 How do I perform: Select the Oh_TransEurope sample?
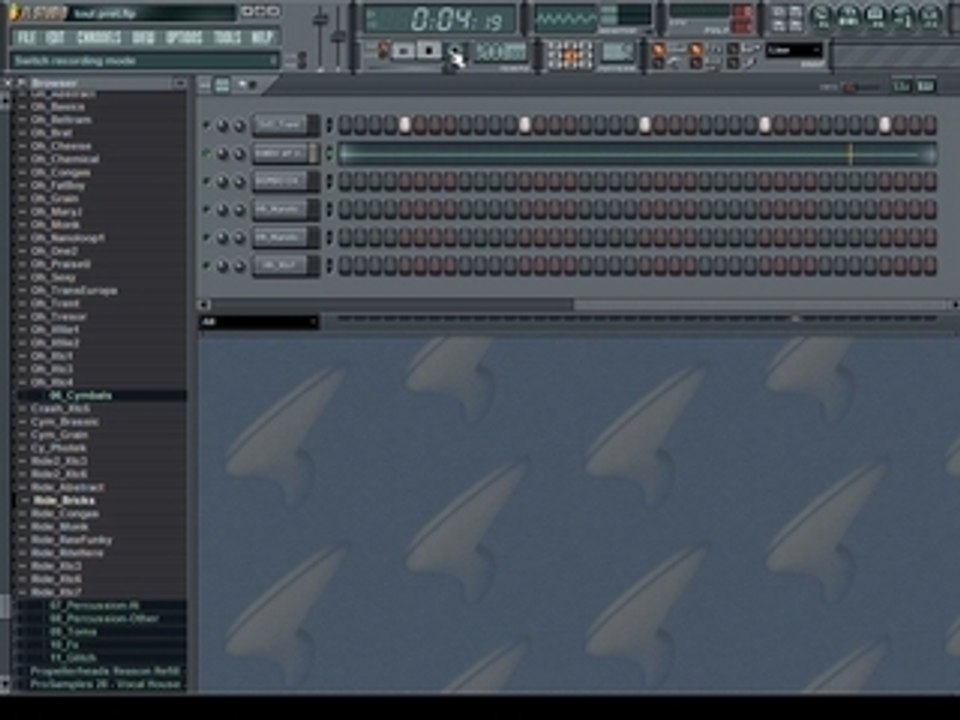coord(73,291)
